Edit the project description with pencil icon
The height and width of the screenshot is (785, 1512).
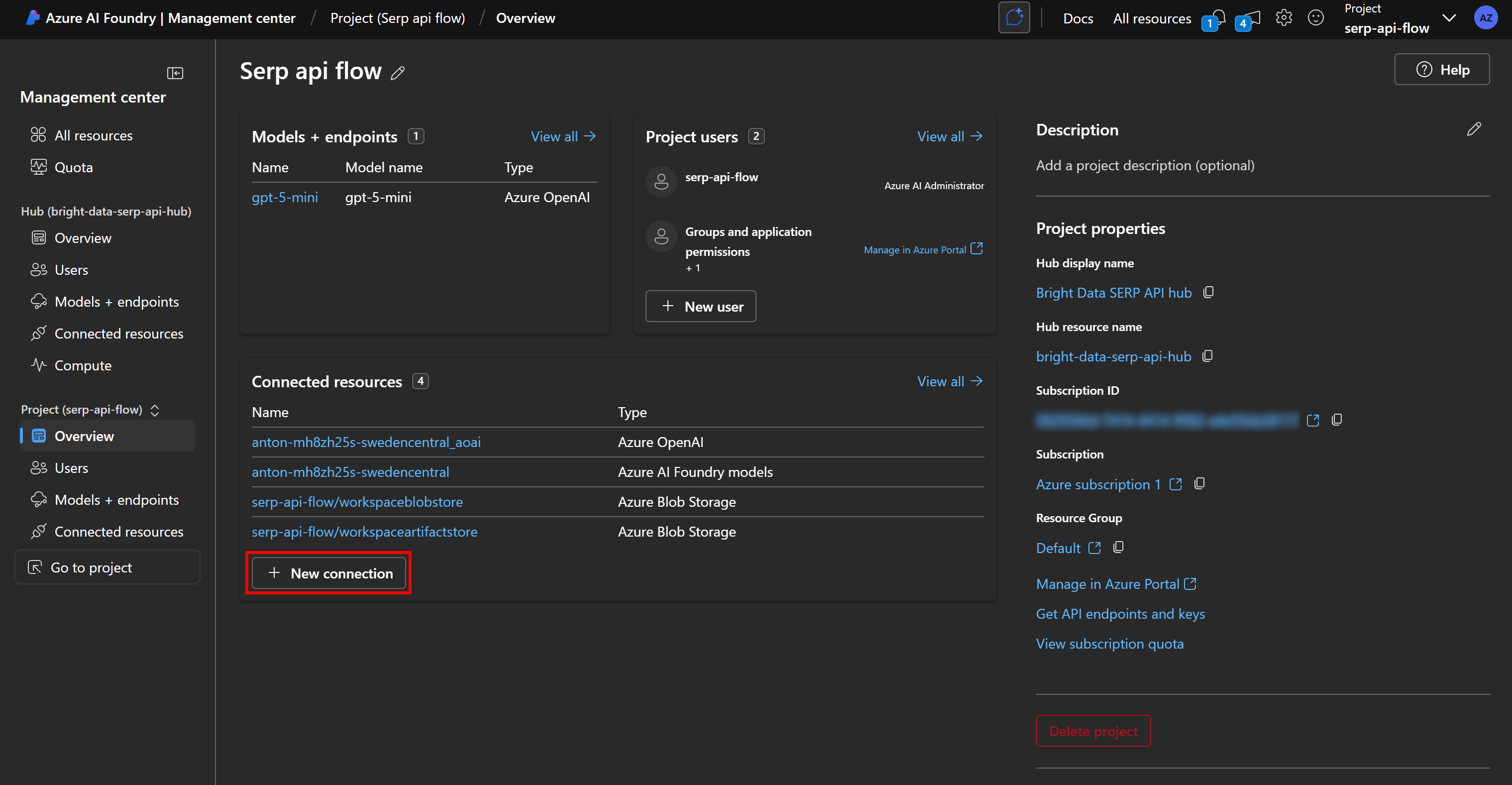(x=1473, y=129)
